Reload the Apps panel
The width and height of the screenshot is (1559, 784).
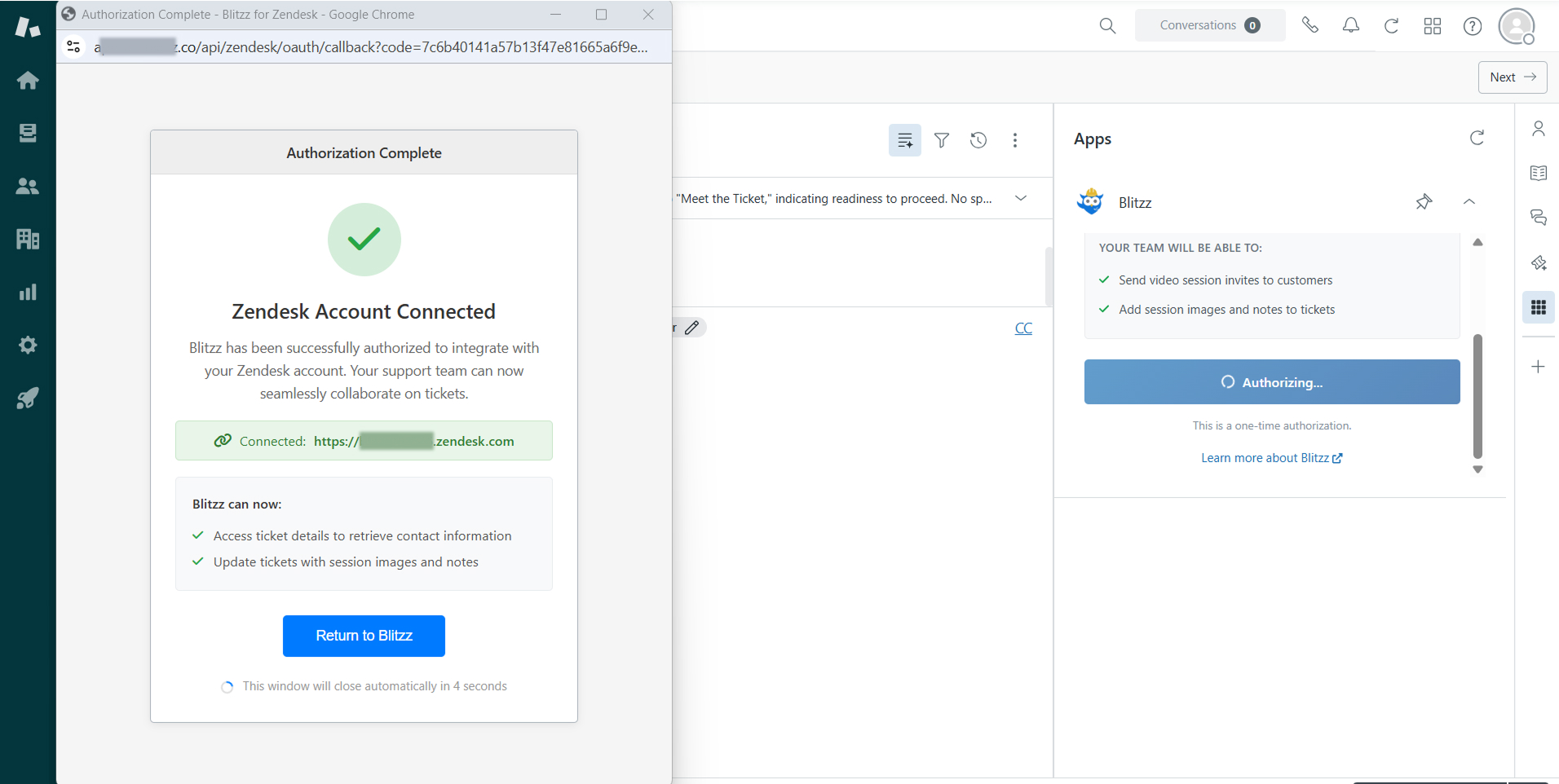click(1477, 138)
